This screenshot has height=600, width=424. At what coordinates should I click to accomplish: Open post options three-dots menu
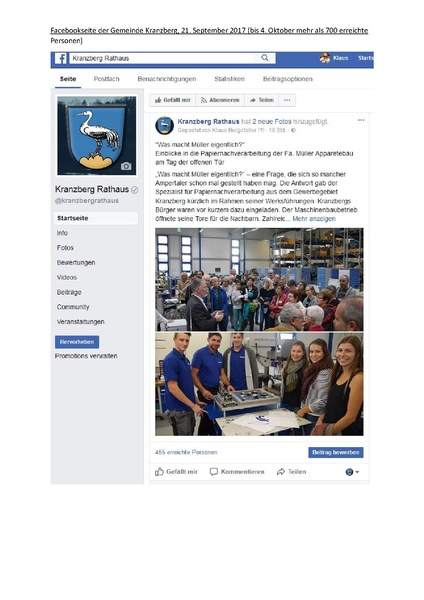[x=361, y=120]
